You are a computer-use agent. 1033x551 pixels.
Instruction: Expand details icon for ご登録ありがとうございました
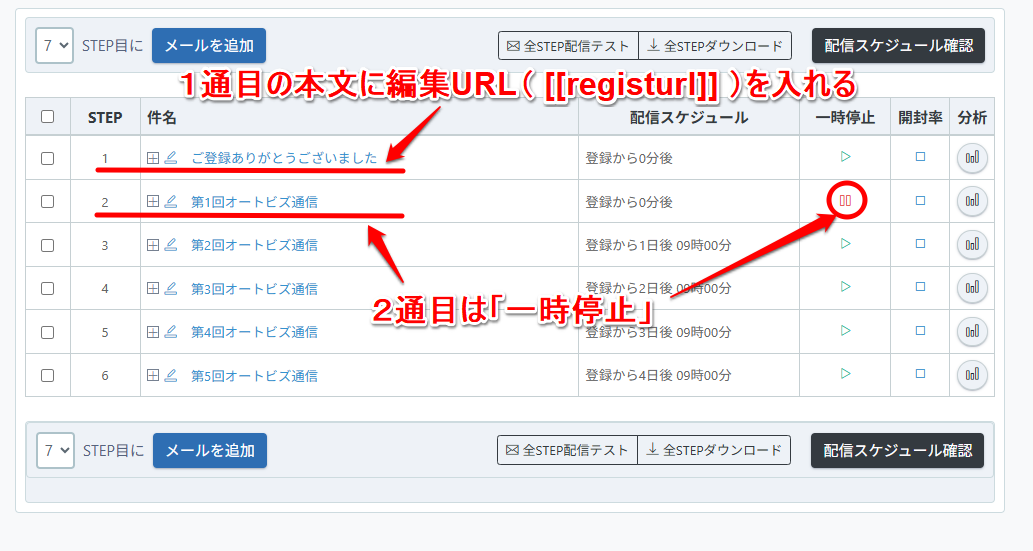click(153, 158)
